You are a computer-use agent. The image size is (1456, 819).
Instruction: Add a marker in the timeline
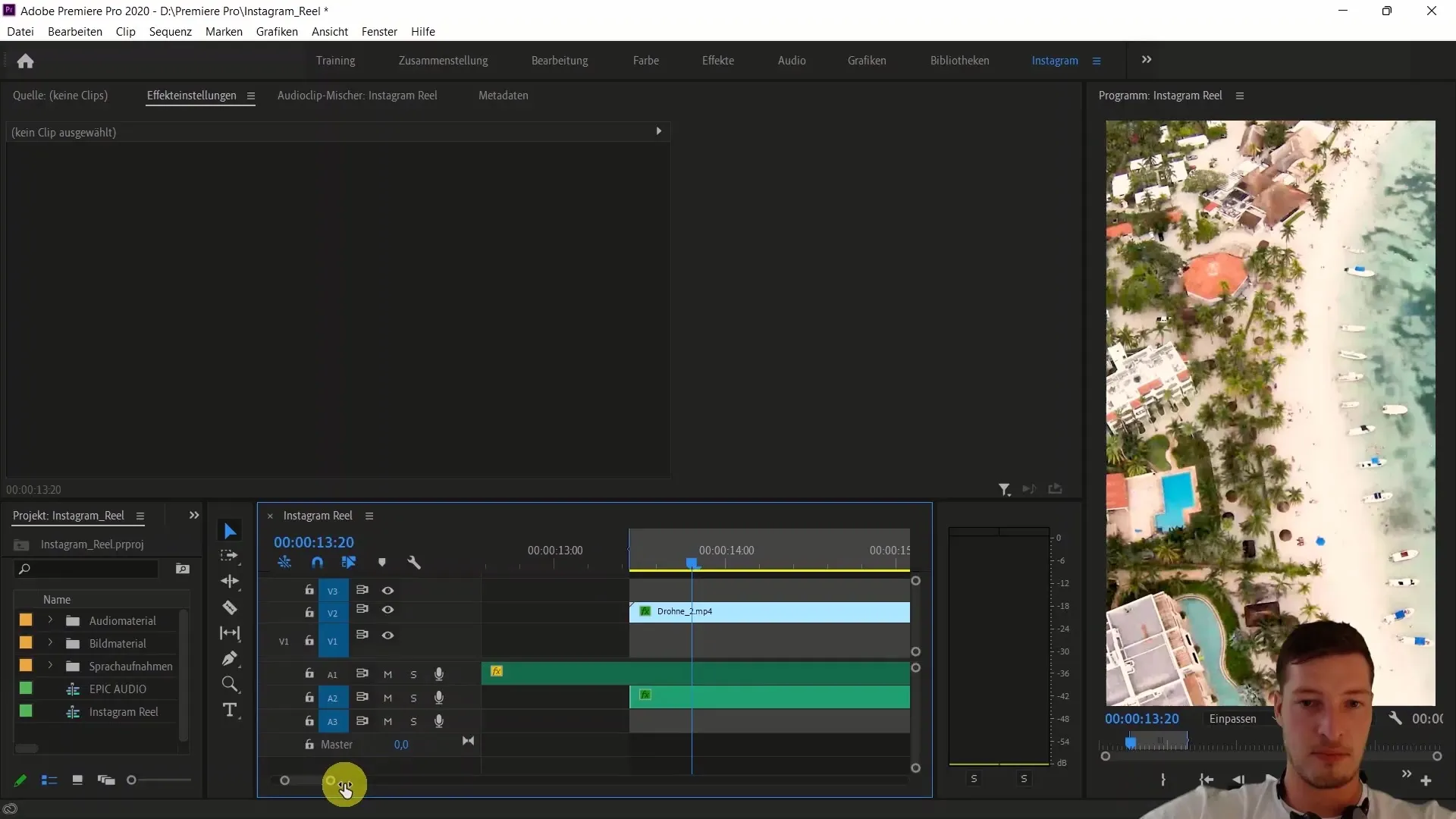382,563
